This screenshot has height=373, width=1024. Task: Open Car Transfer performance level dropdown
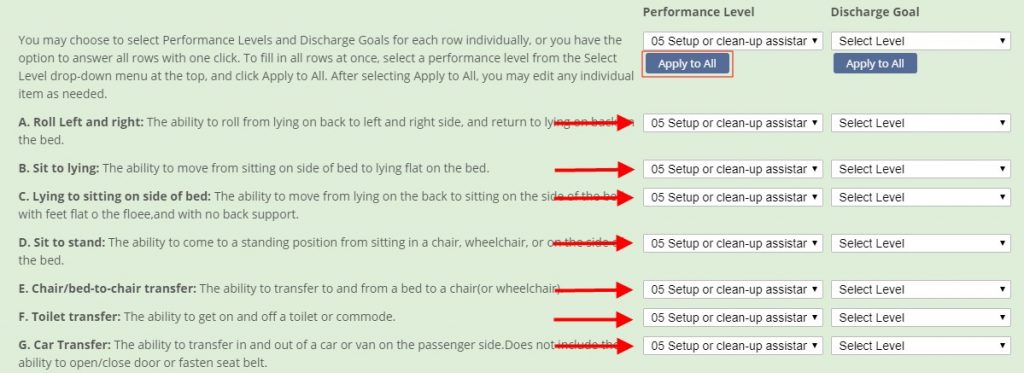pyautogui.click(x=733, y=346)
